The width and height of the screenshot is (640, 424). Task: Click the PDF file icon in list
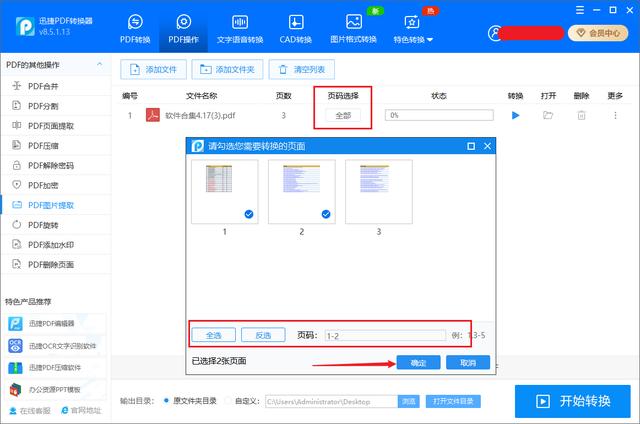coord(153,115)
